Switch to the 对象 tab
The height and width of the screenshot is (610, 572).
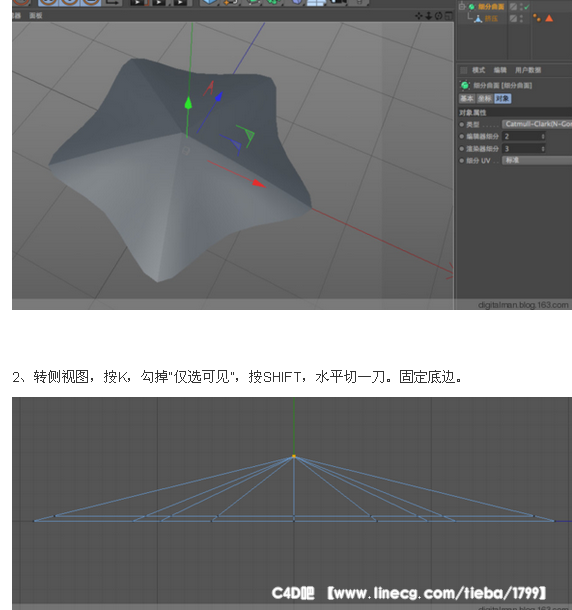coord(503,99)
